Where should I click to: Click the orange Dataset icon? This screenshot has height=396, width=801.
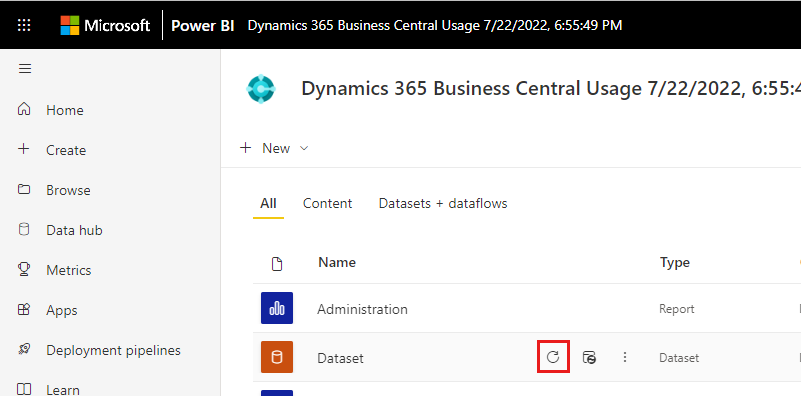277,357
